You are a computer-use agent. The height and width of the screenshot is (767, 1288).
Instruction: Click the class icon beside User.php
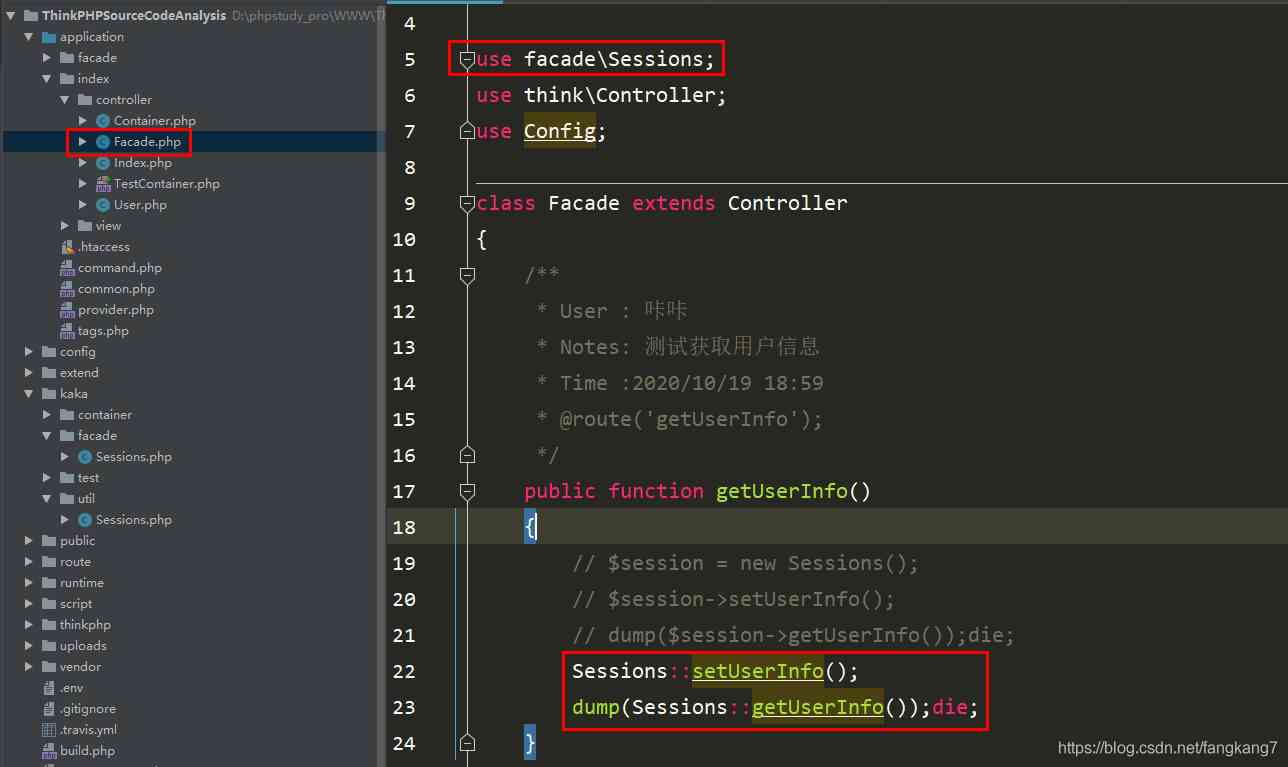pyautogui.click(x=103, y=205)
